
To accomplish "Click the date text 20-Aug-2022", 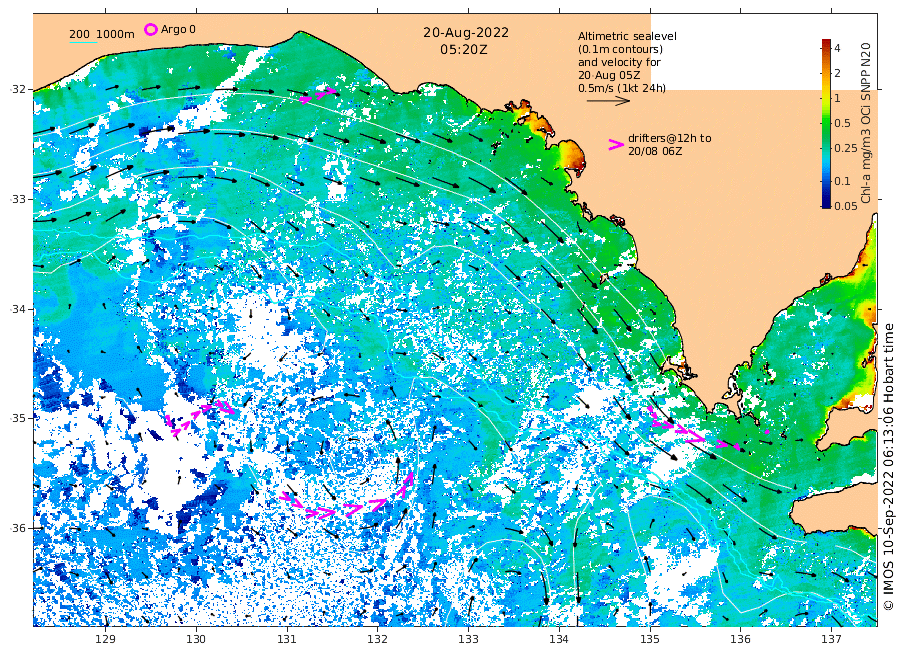I will (x=466, y=33).
